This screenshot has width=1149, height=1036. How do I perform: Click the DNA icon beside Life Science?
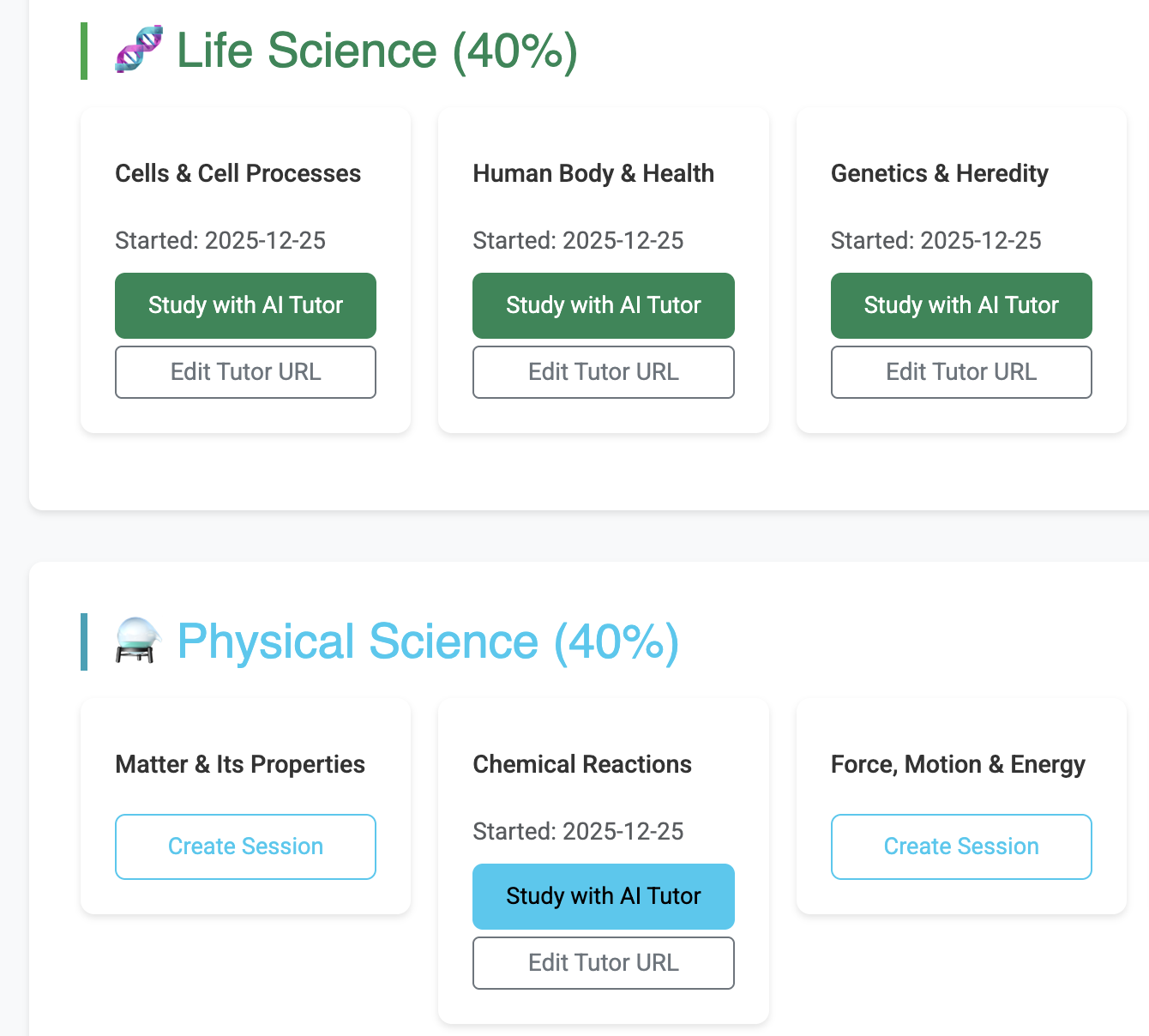[x=138, y=50]
